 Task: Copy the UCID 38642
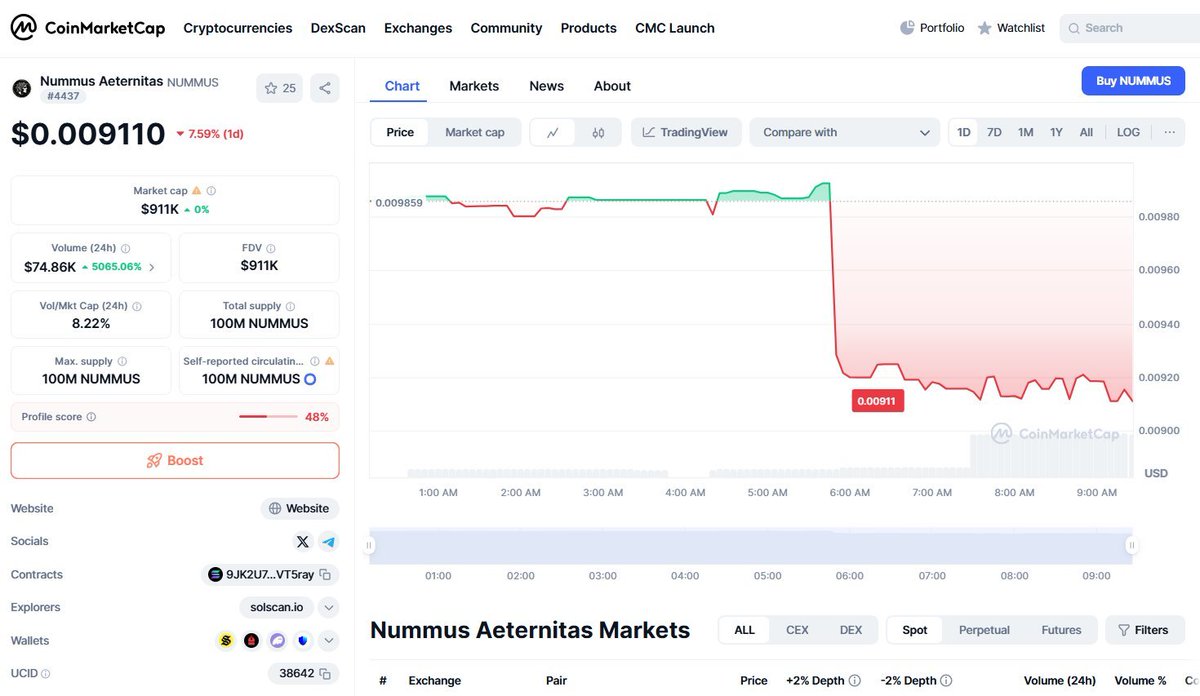click(324, 674)
